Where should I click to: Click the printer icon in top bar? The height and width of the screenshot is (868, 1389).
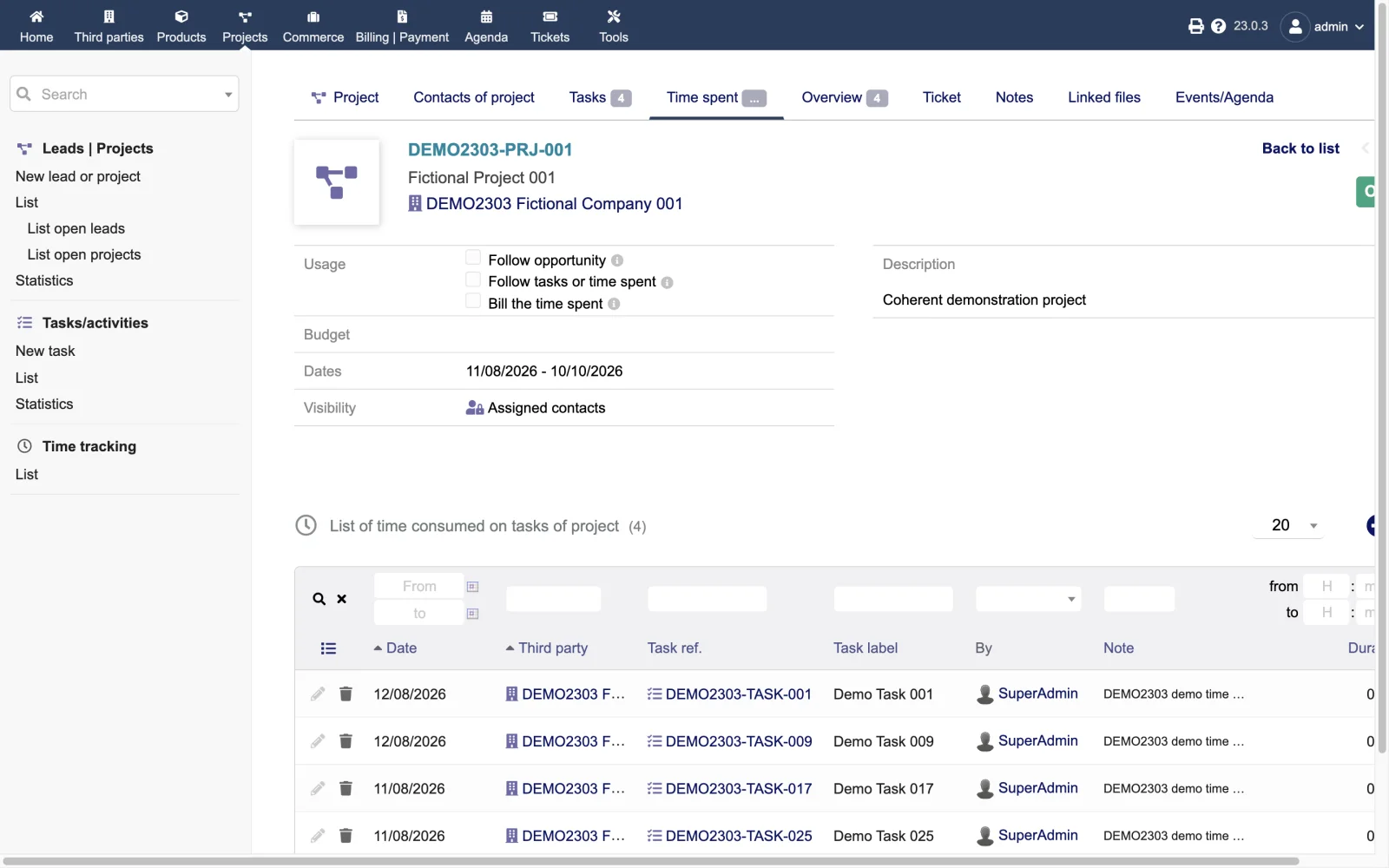(1196, 26)
